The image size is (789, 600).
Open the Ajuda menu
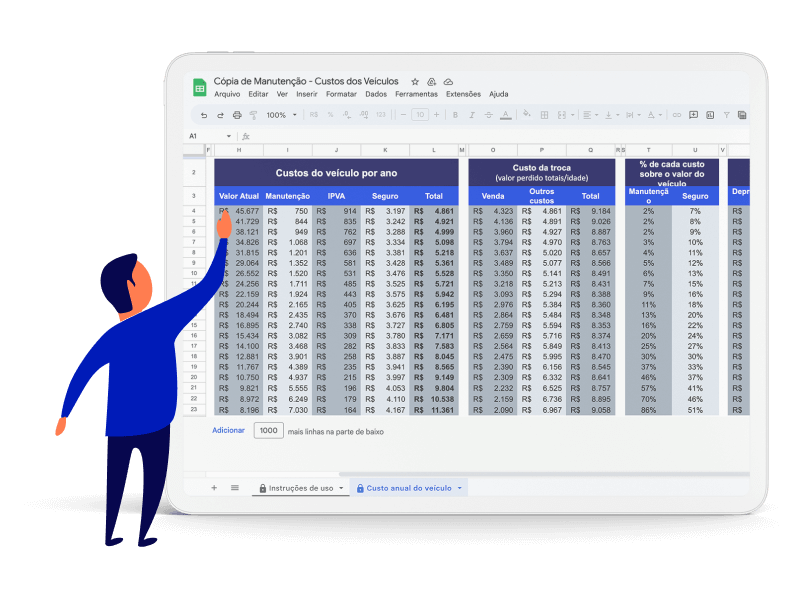499,94
